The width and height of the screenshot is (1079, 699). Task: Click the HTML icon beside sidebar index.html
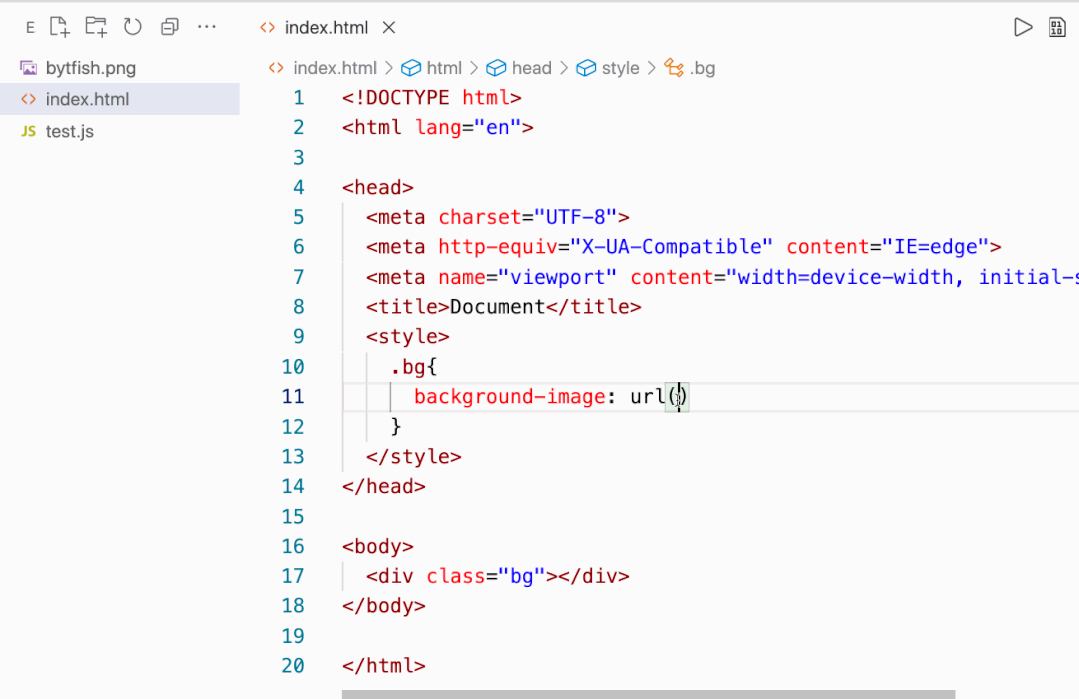(28, 99)
